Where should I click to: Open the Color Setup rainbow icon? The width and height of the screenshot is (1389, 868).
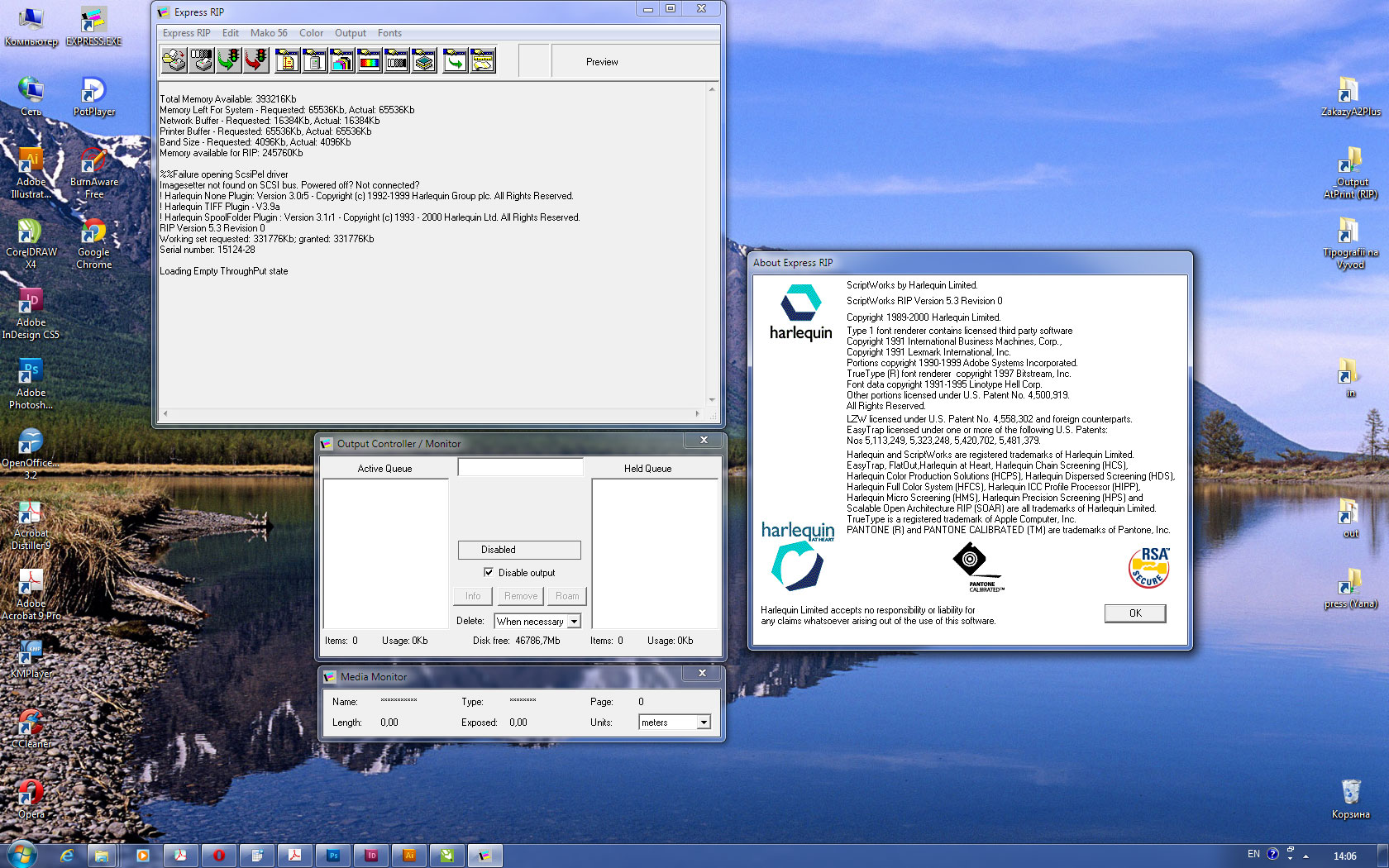tap(369, 60)
